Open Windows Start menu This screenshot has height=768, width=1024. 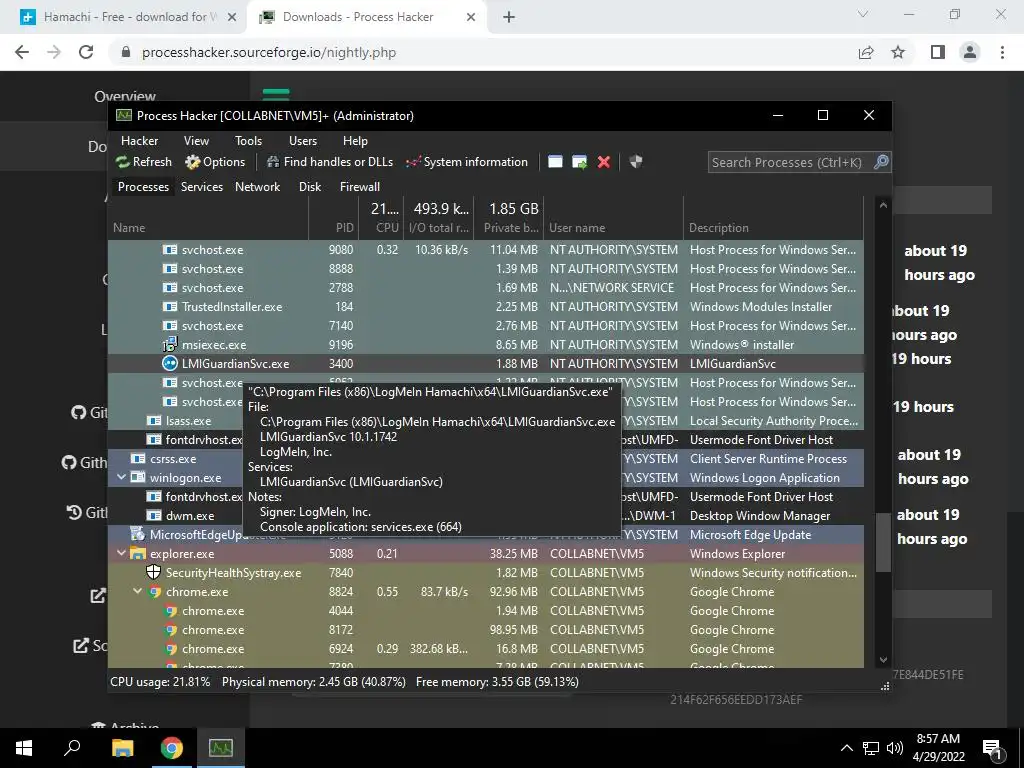click(x=24, y=748)
